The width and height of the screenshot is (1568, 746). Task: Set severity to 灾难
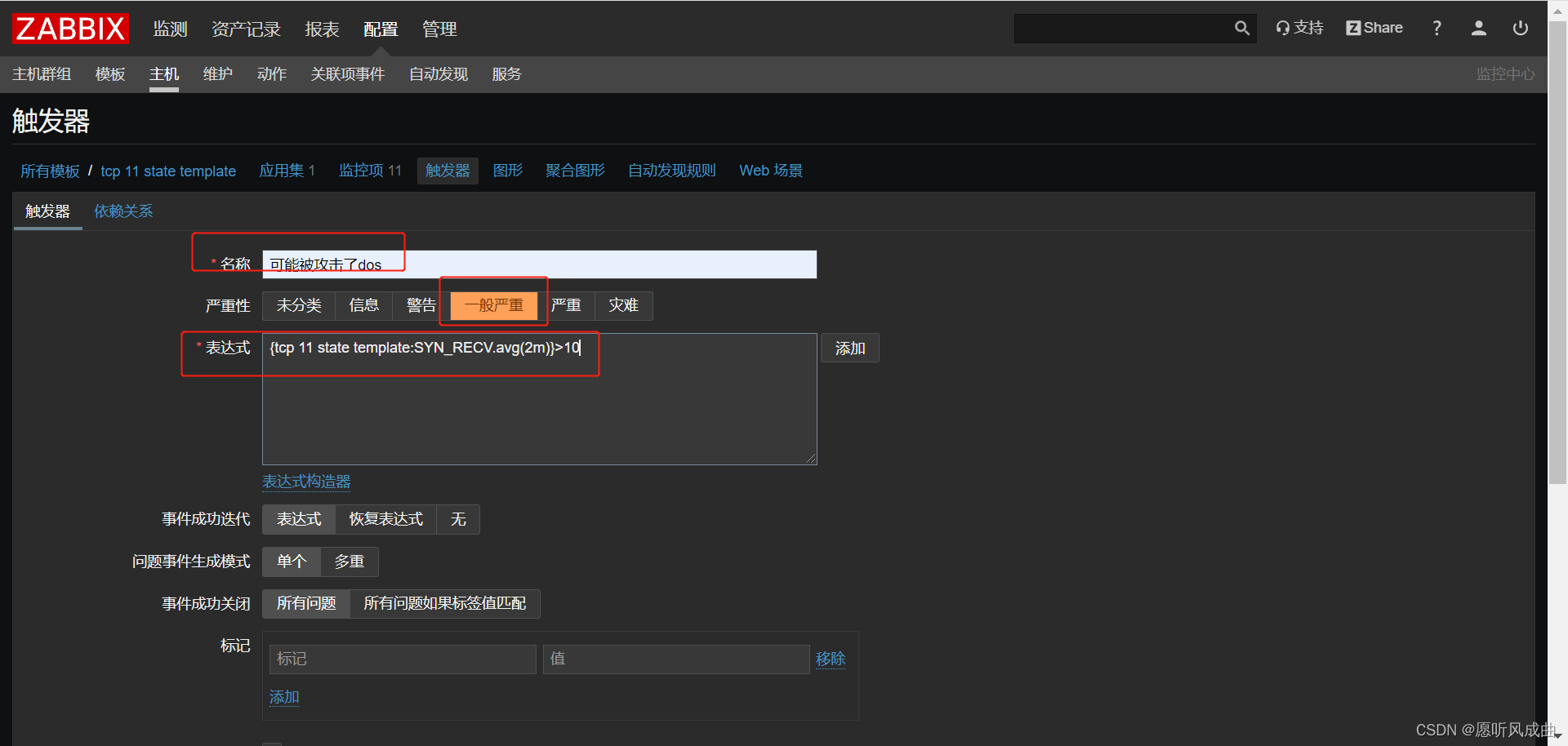[623, 305]
